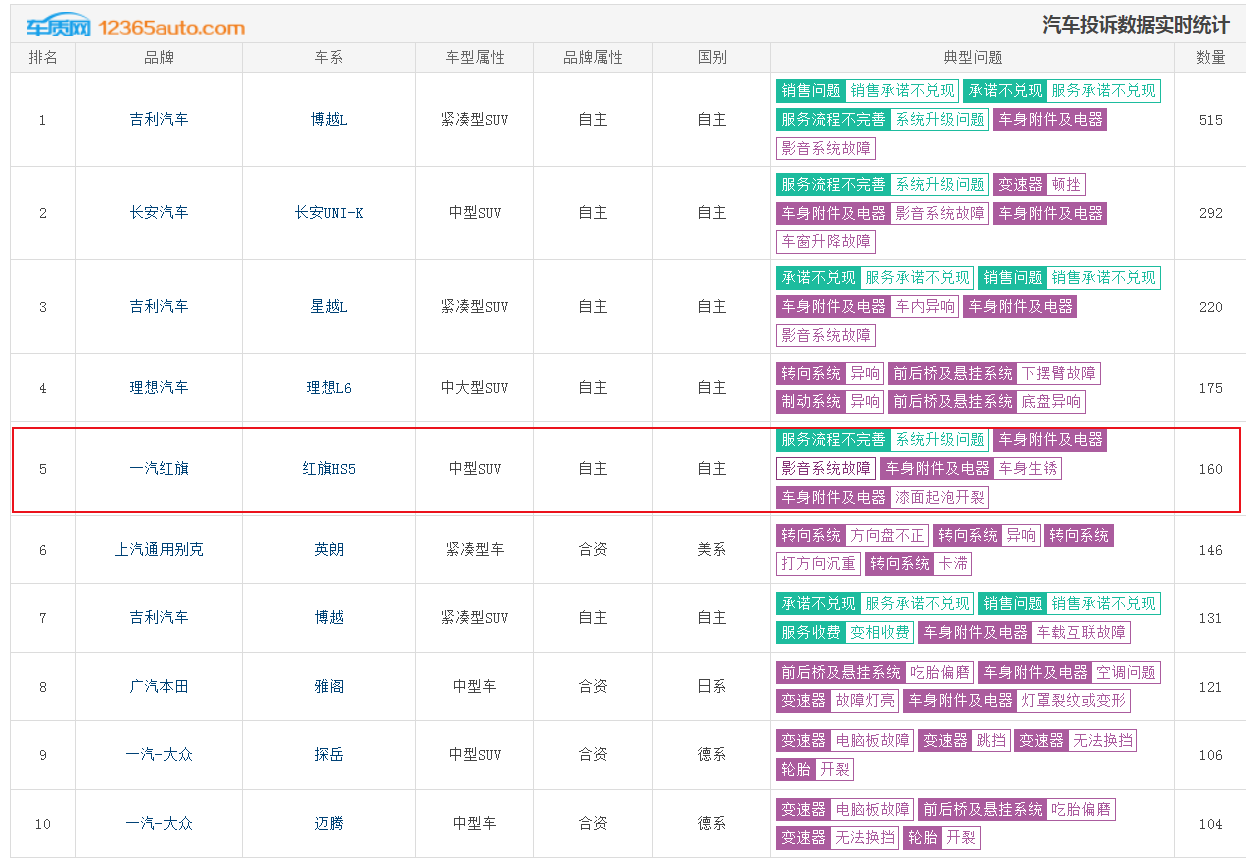This screenshot has width=1246, height=858.
Task: Open the 上汽通用别克 brand link
Action: point(159,550)
